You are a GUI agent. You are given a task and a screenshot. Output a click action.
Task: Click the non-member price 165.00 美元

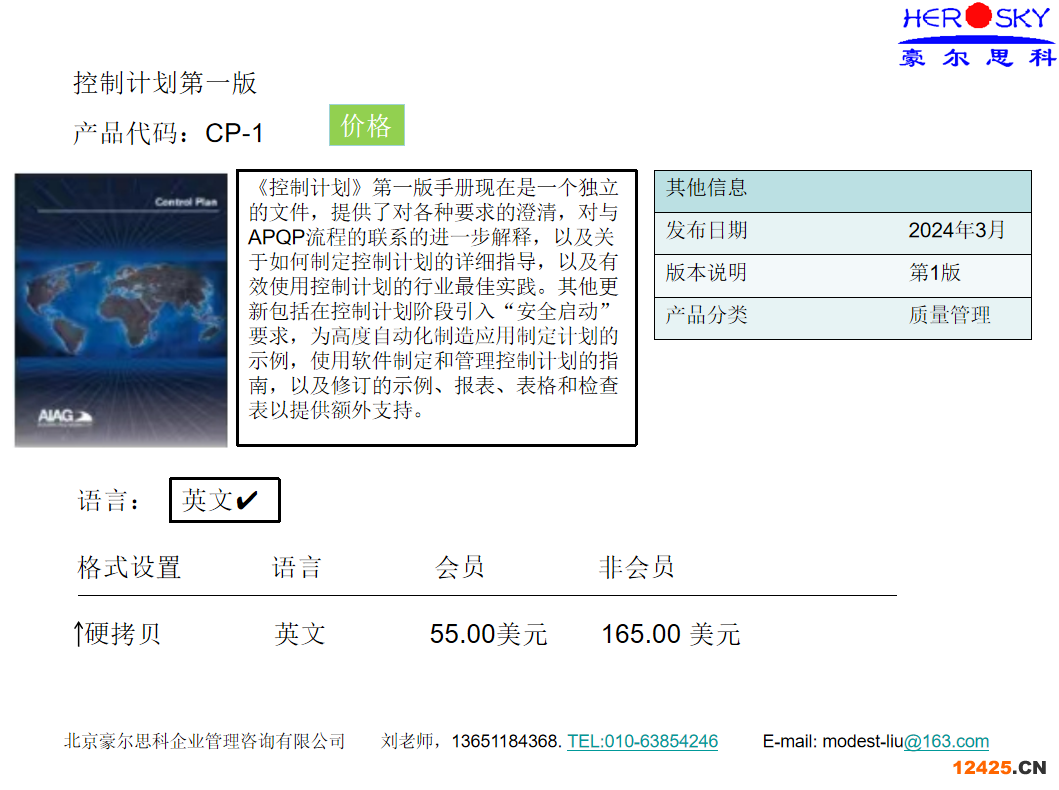pyautogui.click(x=671, y=634)
